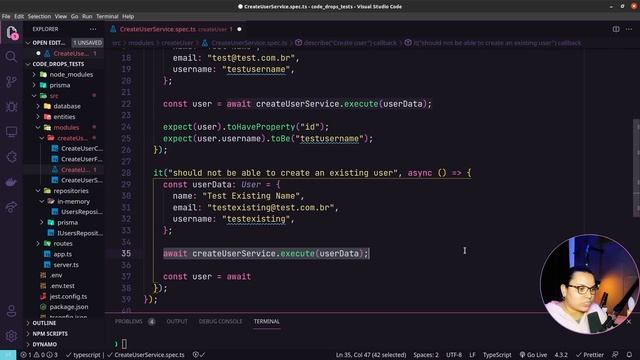This screenshot has height=360, width=640.
Task: Switch to the Problems panel tab
Action: tap(134, 322)
